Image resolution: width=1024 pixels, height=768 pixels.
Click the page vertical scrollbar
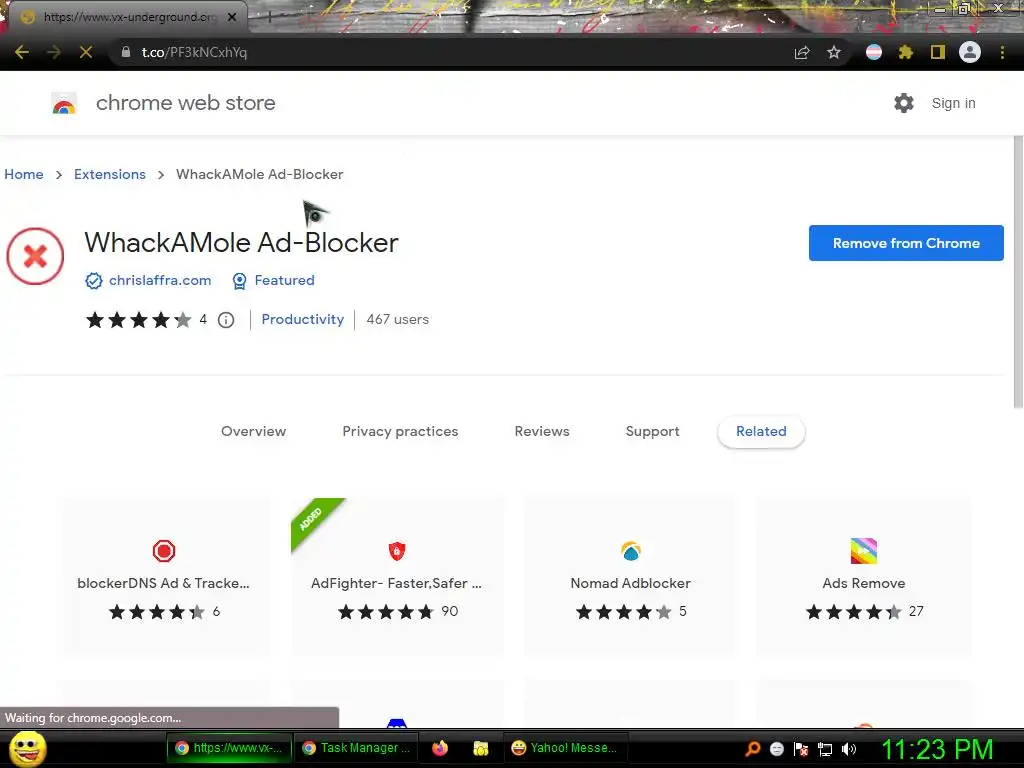[x=1017, y=273]
